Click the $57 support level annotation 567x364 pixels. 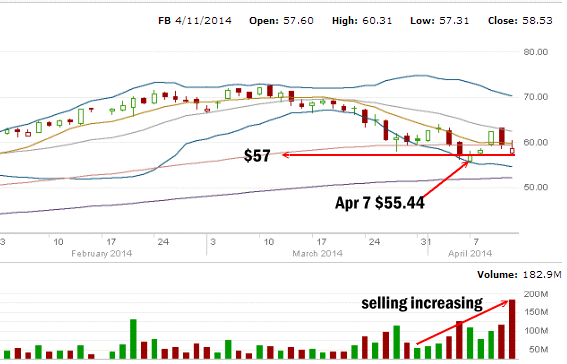[257, 156]
